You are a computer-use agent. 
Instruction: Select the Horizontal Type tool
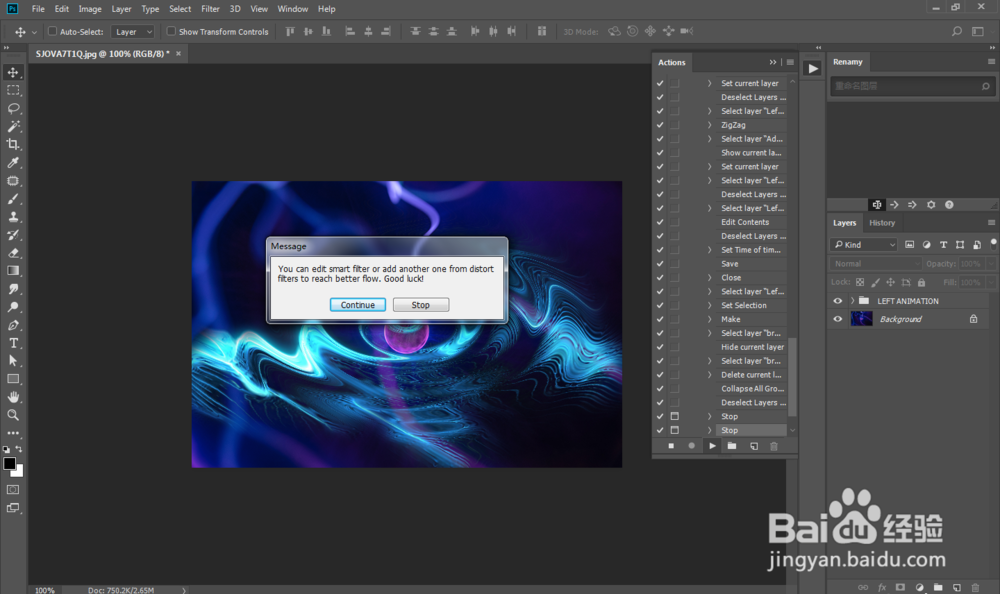pyautogui.click(x=13, y=343)
